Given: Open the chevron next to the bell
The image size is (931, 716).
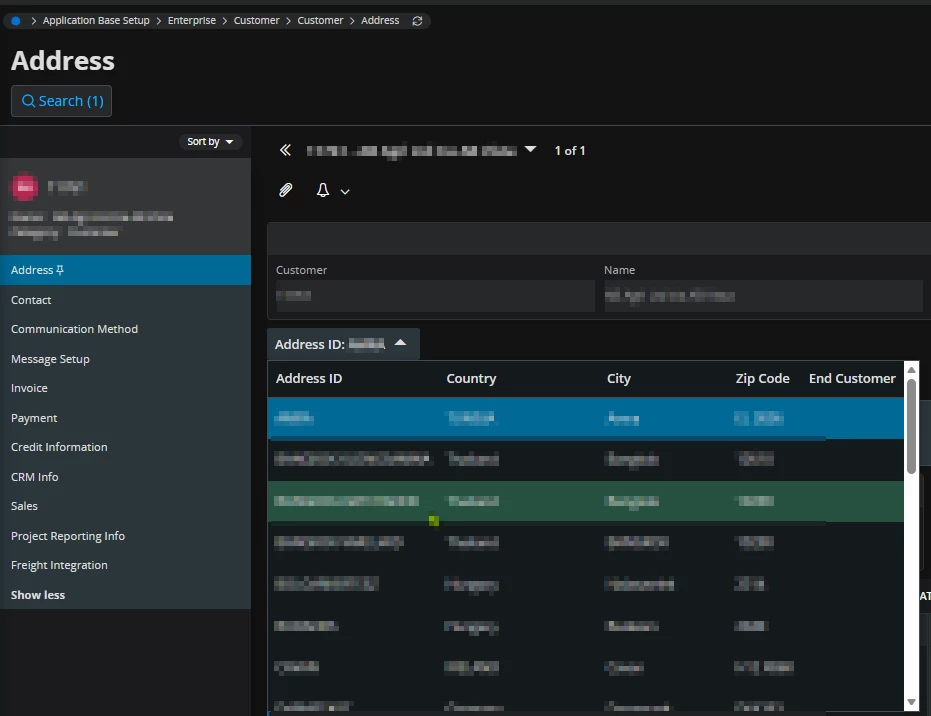Looking at the screenshot, I should (345, 191).
